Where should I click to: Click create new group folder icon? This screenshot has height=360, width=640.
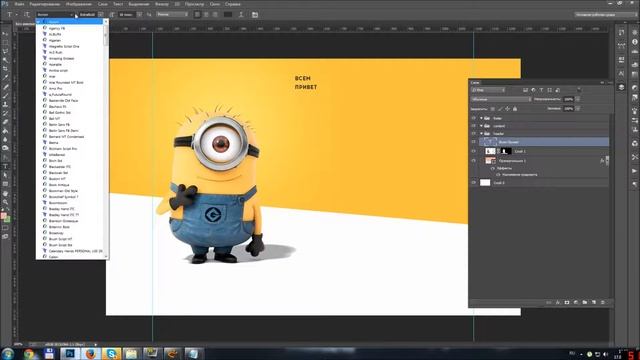(x=584, y=302)
